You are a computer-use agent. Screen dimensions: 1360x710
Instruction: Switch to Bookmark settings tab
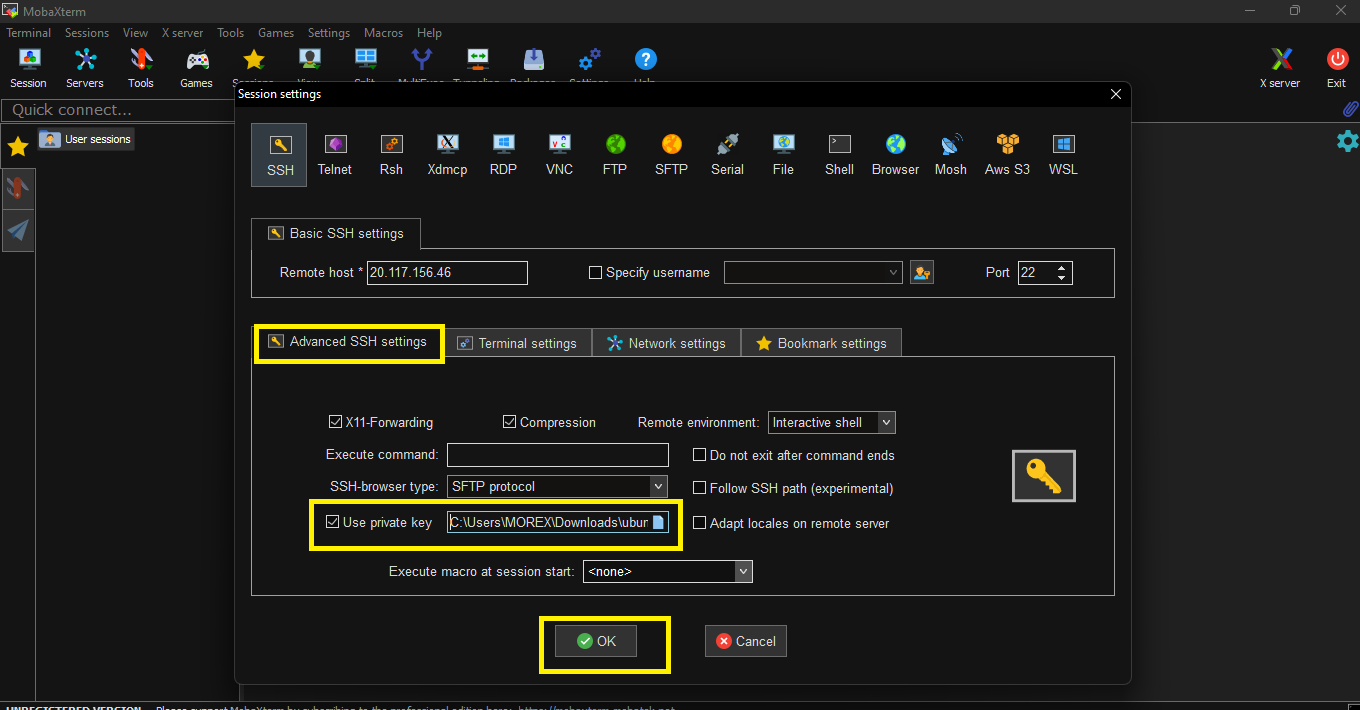[821, 343]
